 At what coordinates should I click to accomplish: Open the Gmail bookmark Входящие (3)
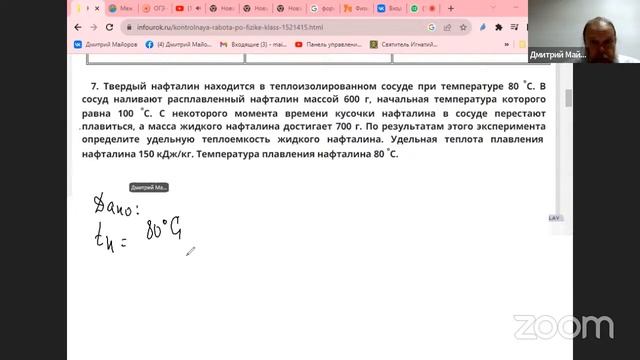click(253, 44)
